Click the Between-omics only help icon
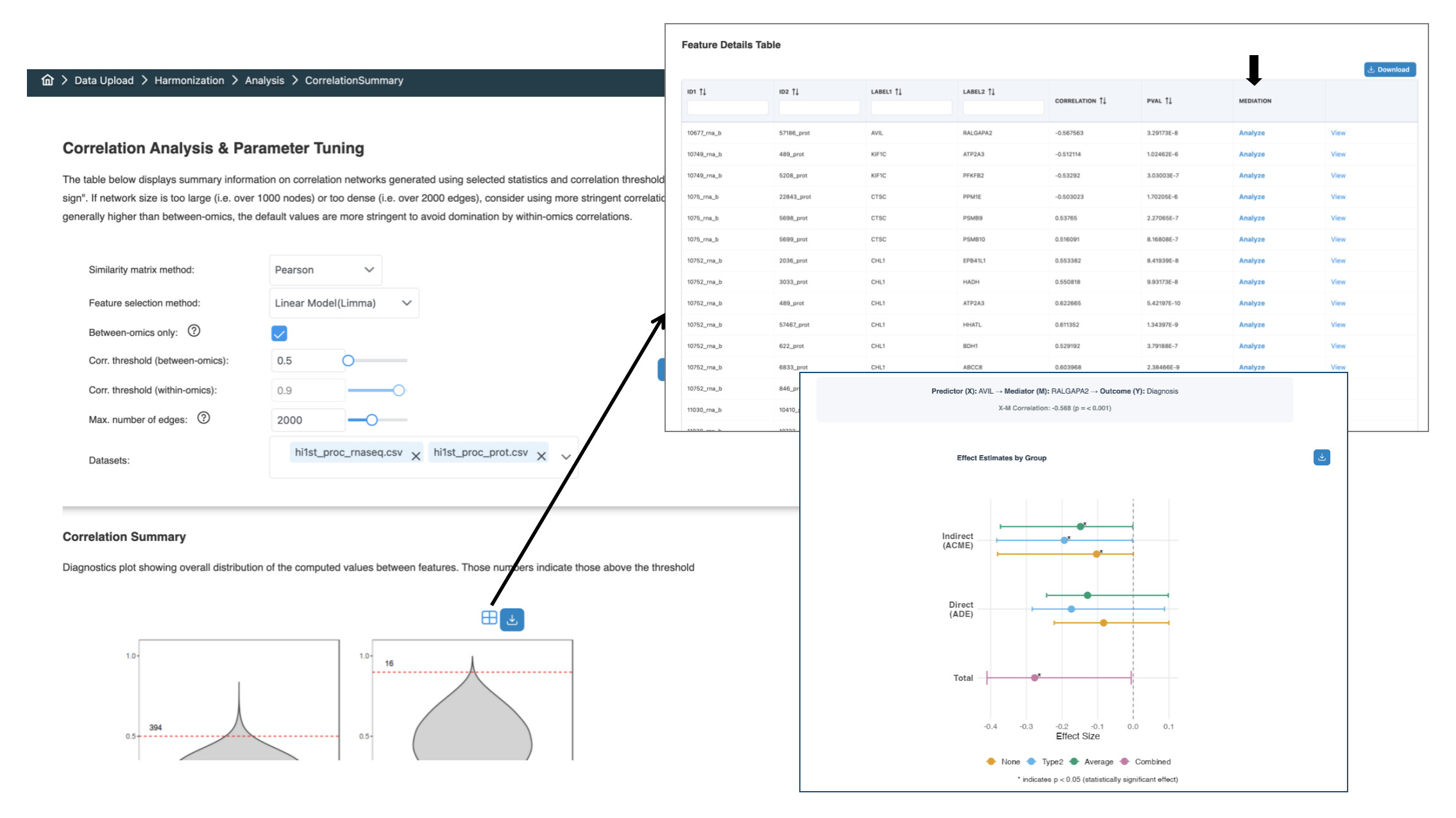This screenshot has height=818, width=1456. [194, 331]
